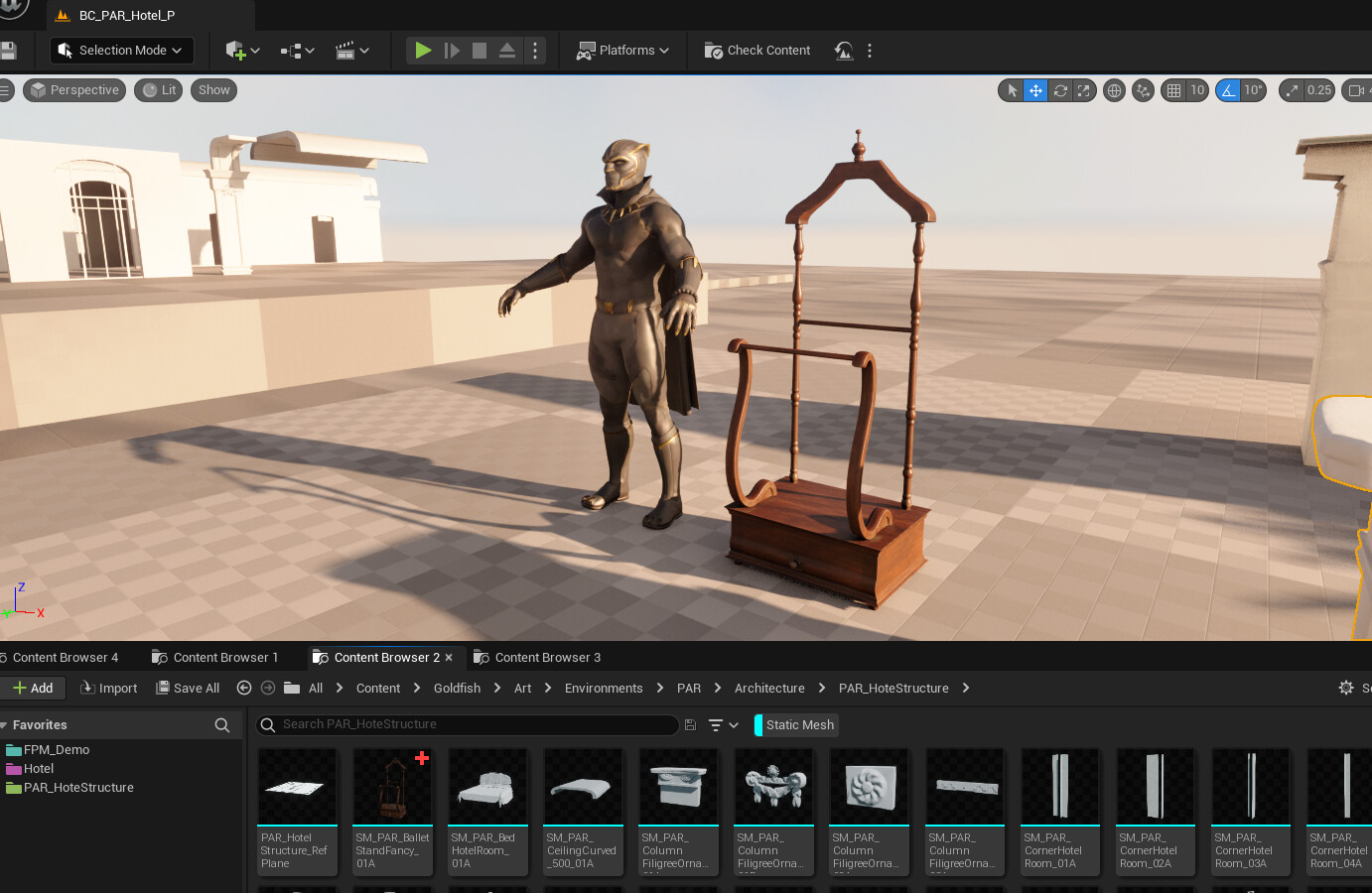Open the Cinematics clapperboard dropdown
1372x893 pixels.
coord(351,51)
